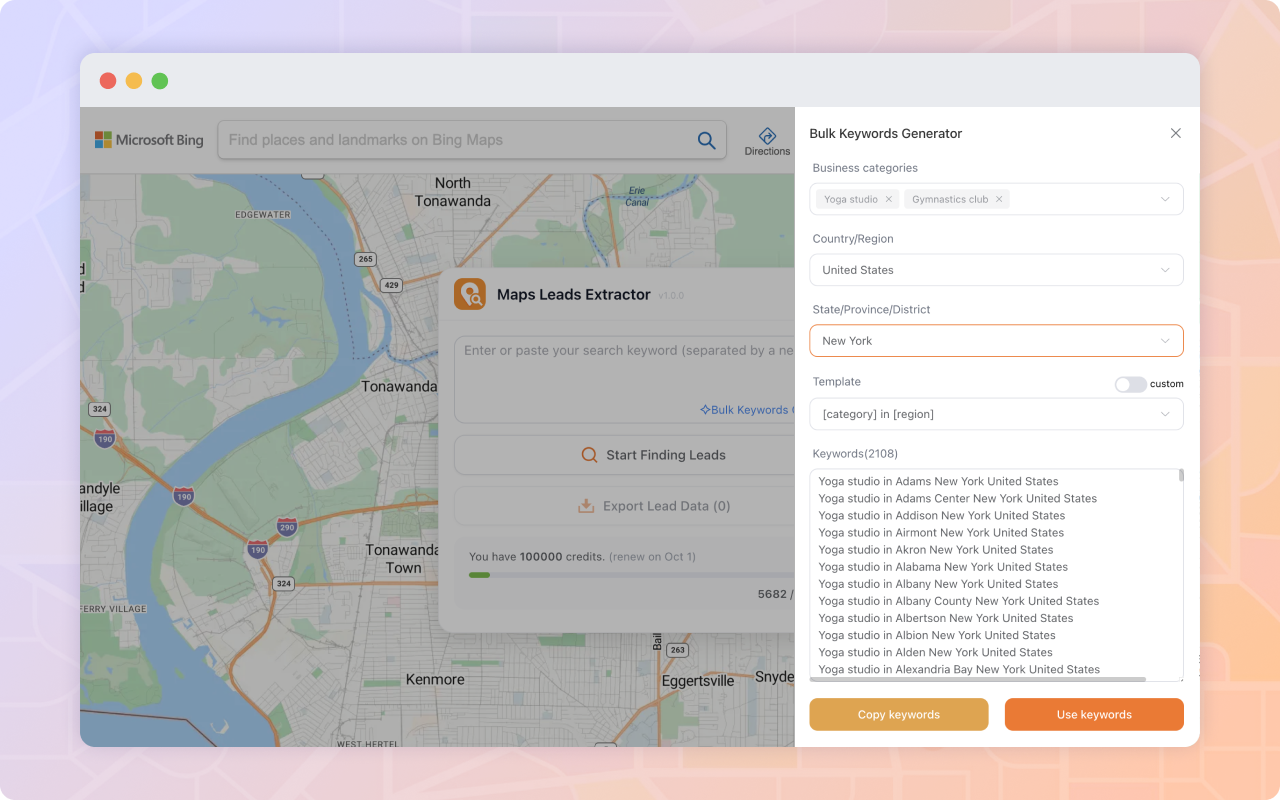This screenshot has width=1280, height=800.
Task: Select keyword 'Yoga studio in Adams New York United States'
Action: [x=938, y=481]
